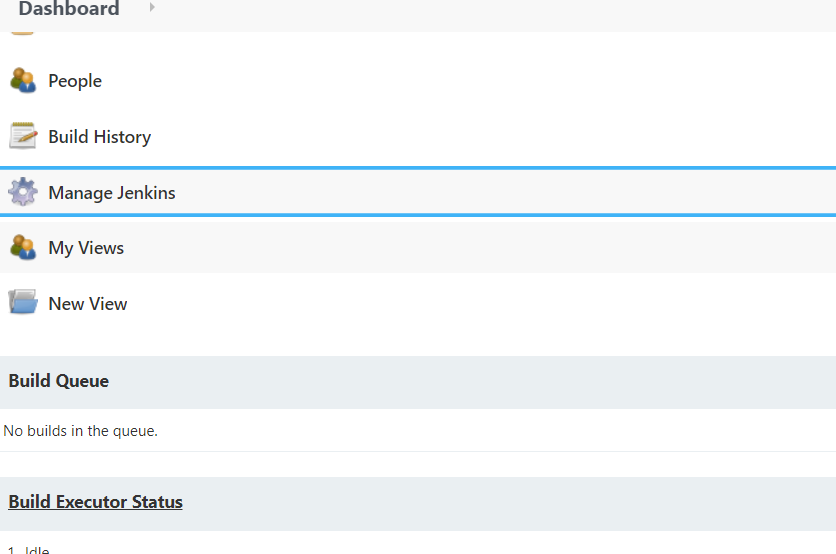Click the New View folder icon

point(23,302)
